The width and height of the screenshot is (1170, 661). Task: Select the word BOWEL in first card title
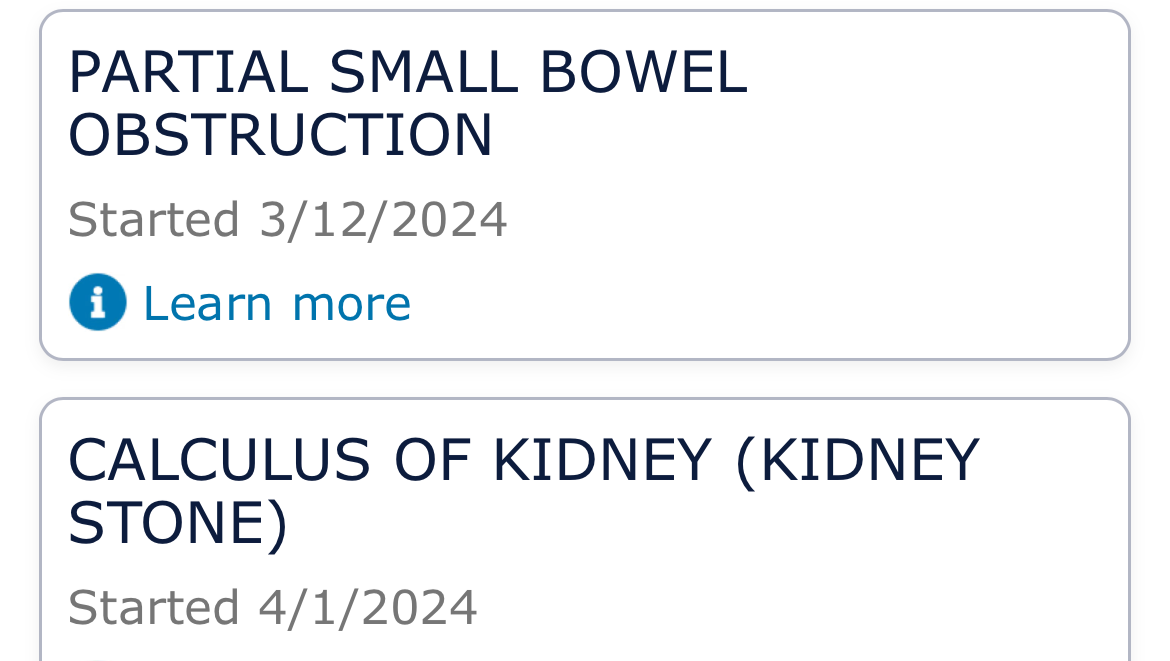[643, 72]
